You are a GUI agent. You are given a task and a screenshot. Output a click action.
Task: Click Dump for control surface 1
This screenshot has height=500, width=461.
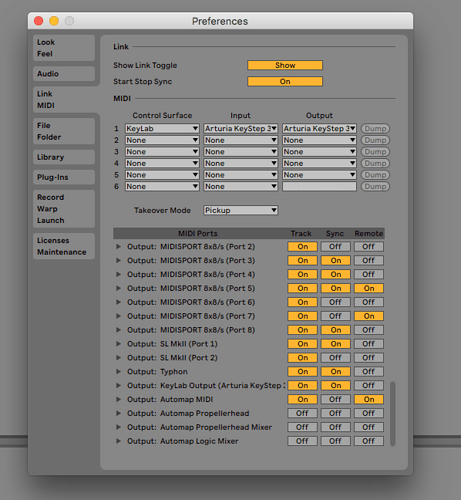[x=375, y=128]
